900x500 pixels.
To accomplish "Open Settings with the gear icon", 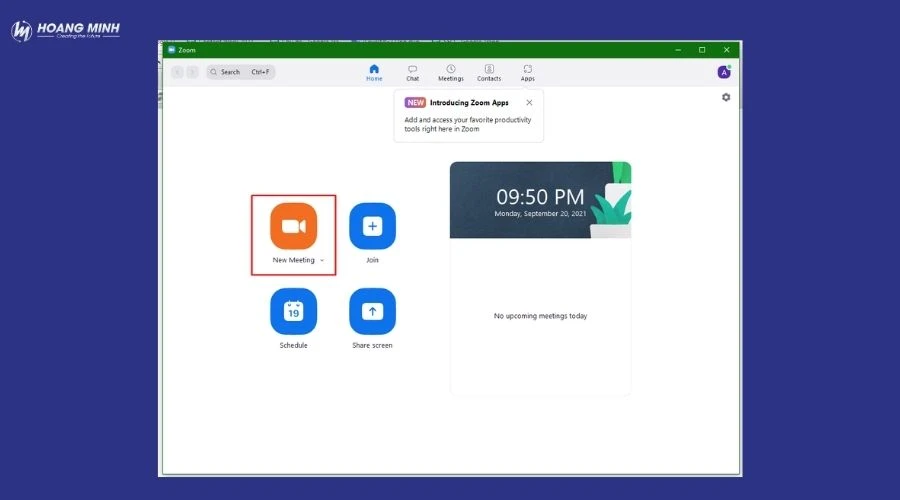I will click(x=726, y=98).
